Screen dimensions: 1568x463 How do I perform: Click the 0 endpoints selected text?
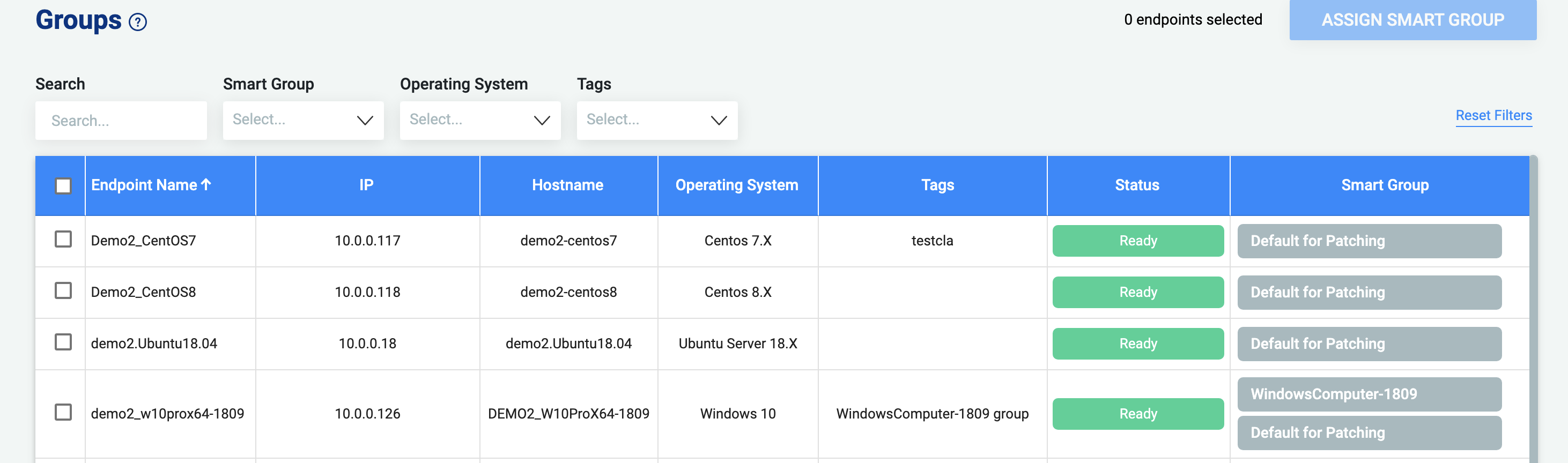[1193, 19]
